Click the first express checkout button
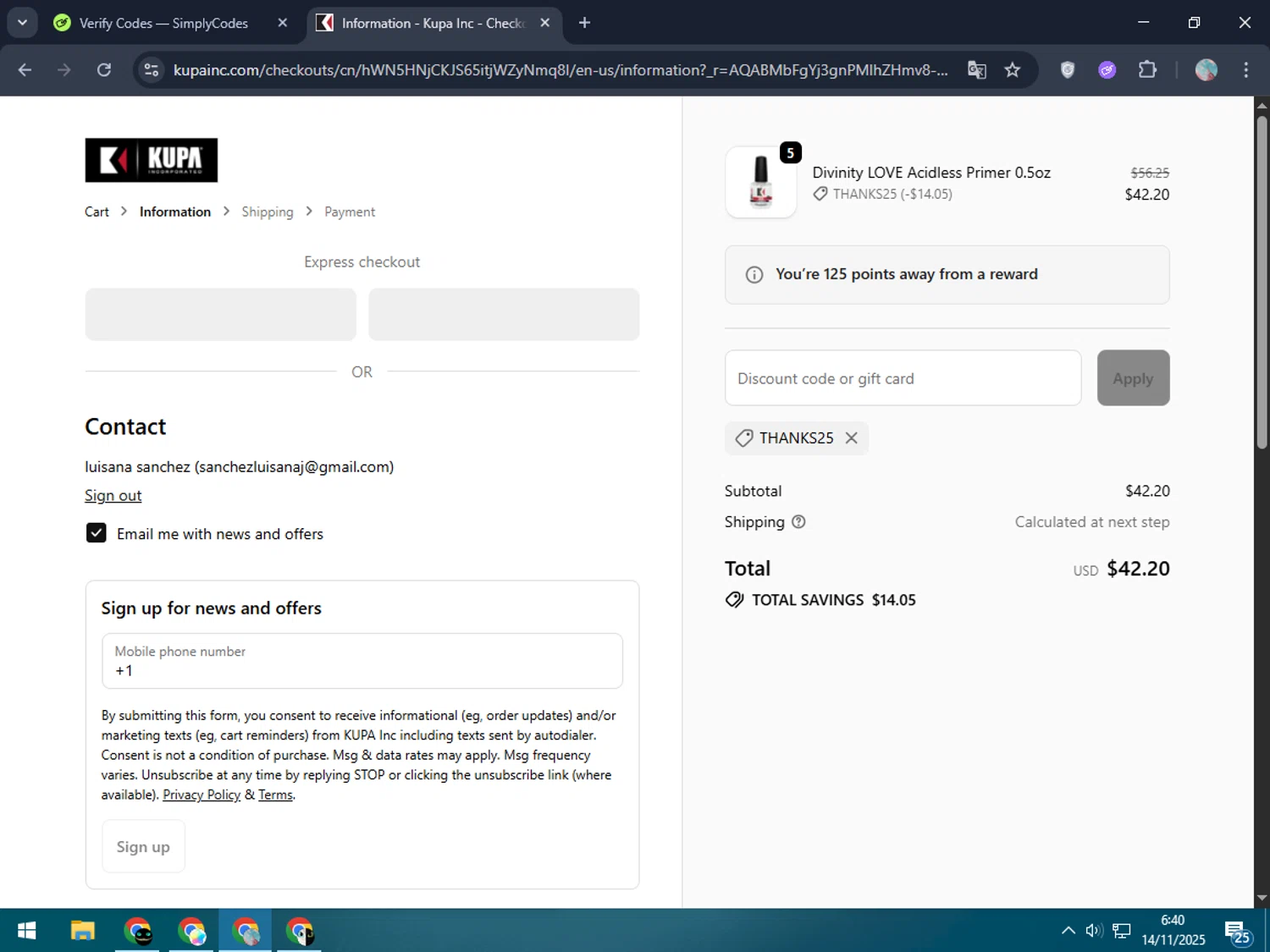Screen dimensions: 1270x952 (220, 314)
